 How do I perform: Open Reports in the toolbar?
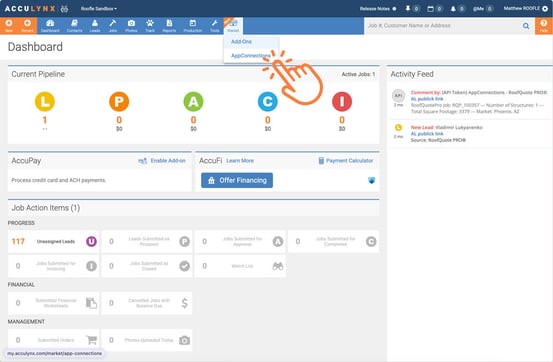(x=169, y=26)
